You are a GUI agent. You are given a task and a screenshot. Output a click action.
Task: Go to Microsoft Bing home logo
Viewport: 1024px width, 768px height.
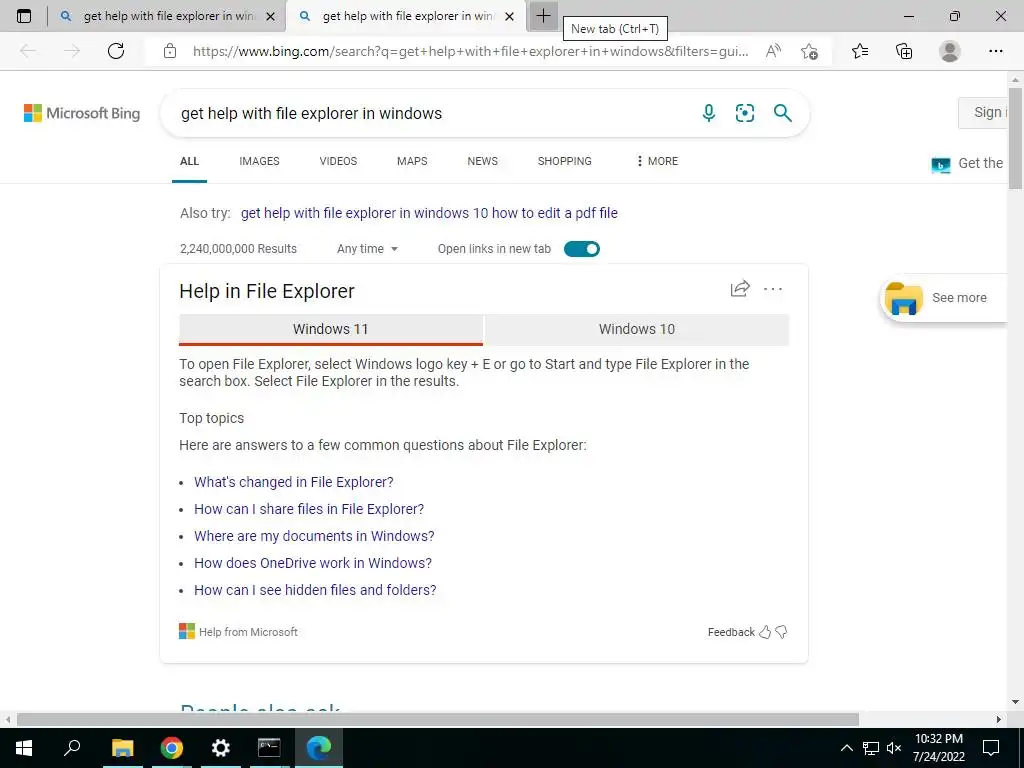[82, 113]
